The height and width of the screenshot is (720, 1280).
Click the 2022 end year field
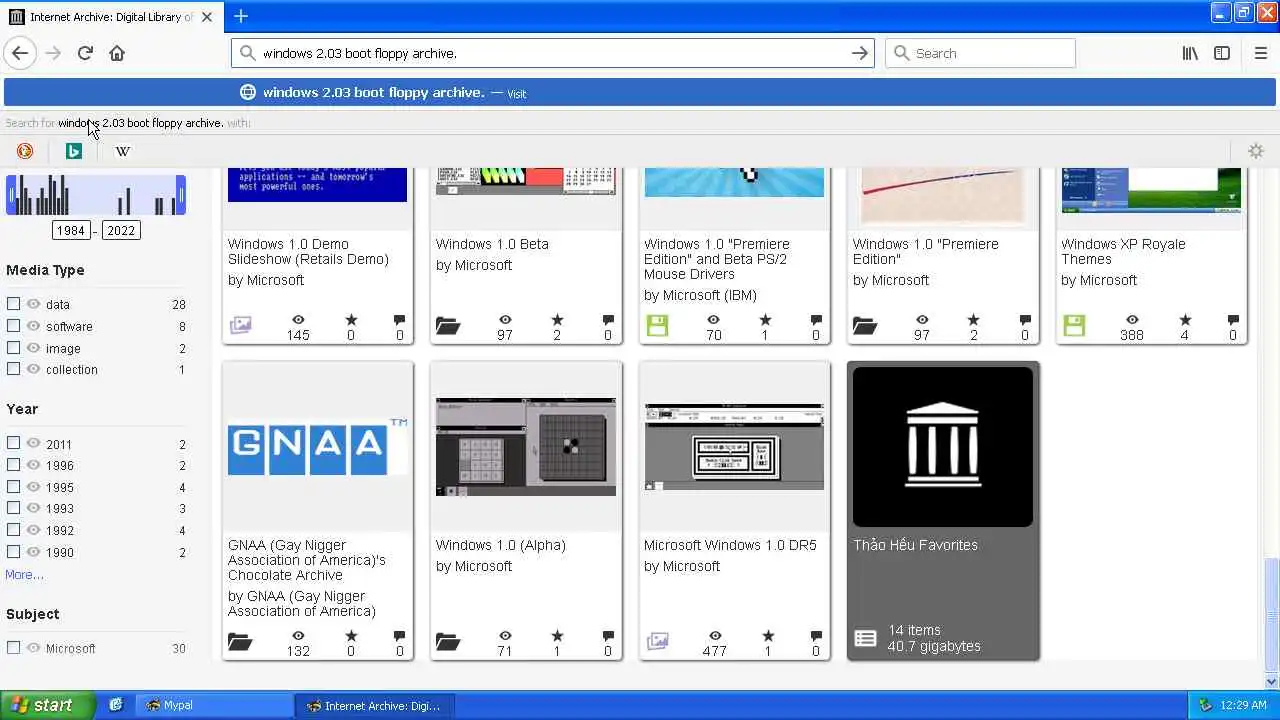click(x=121, y=230)
